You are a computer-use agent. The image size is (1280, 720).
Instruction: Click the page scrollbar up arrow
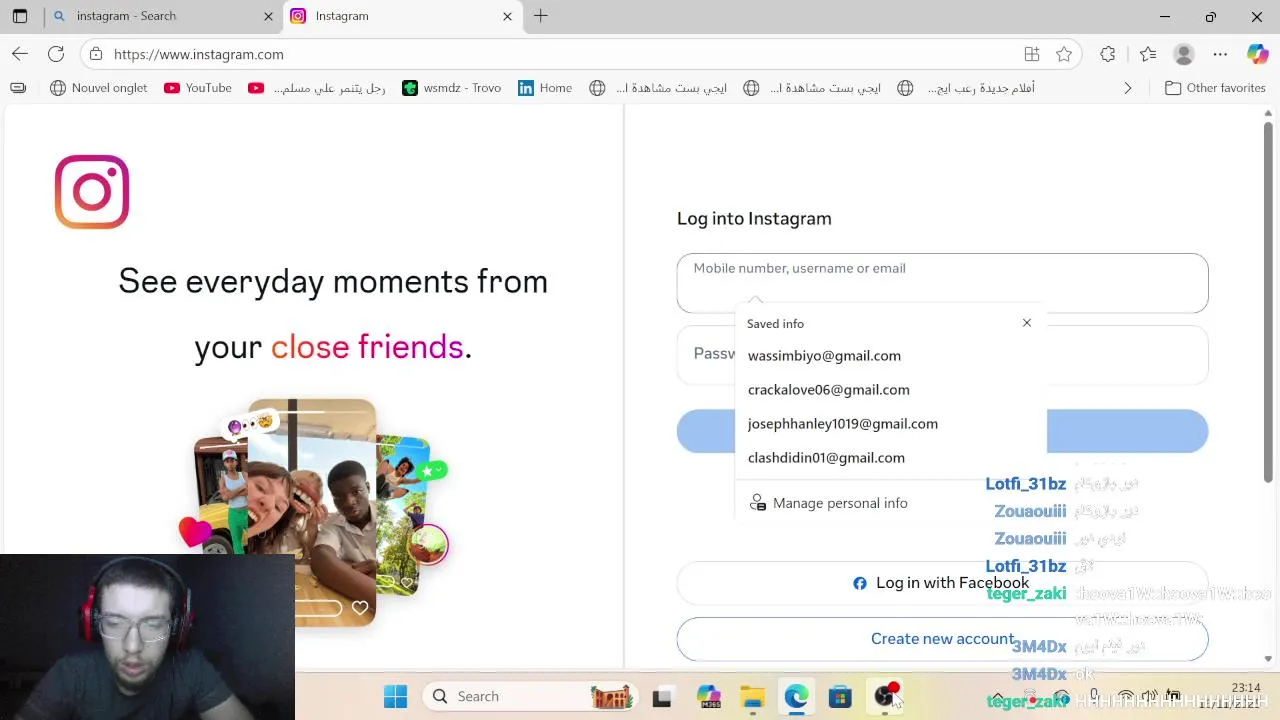pos(1268,114)
